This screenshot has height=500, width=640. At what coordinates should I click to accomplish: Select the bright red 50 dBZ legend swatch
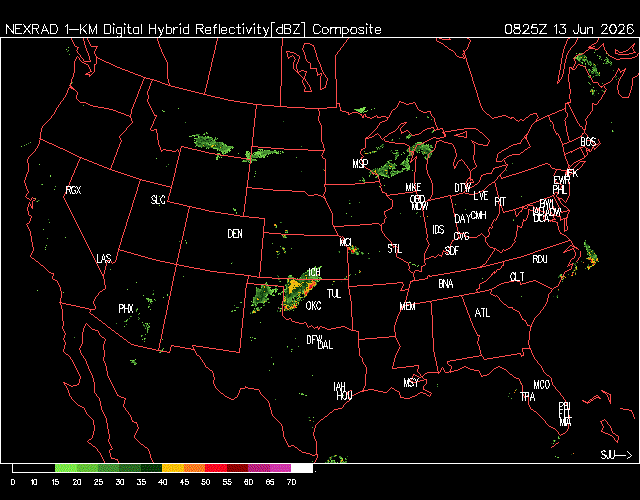[216, 468]
